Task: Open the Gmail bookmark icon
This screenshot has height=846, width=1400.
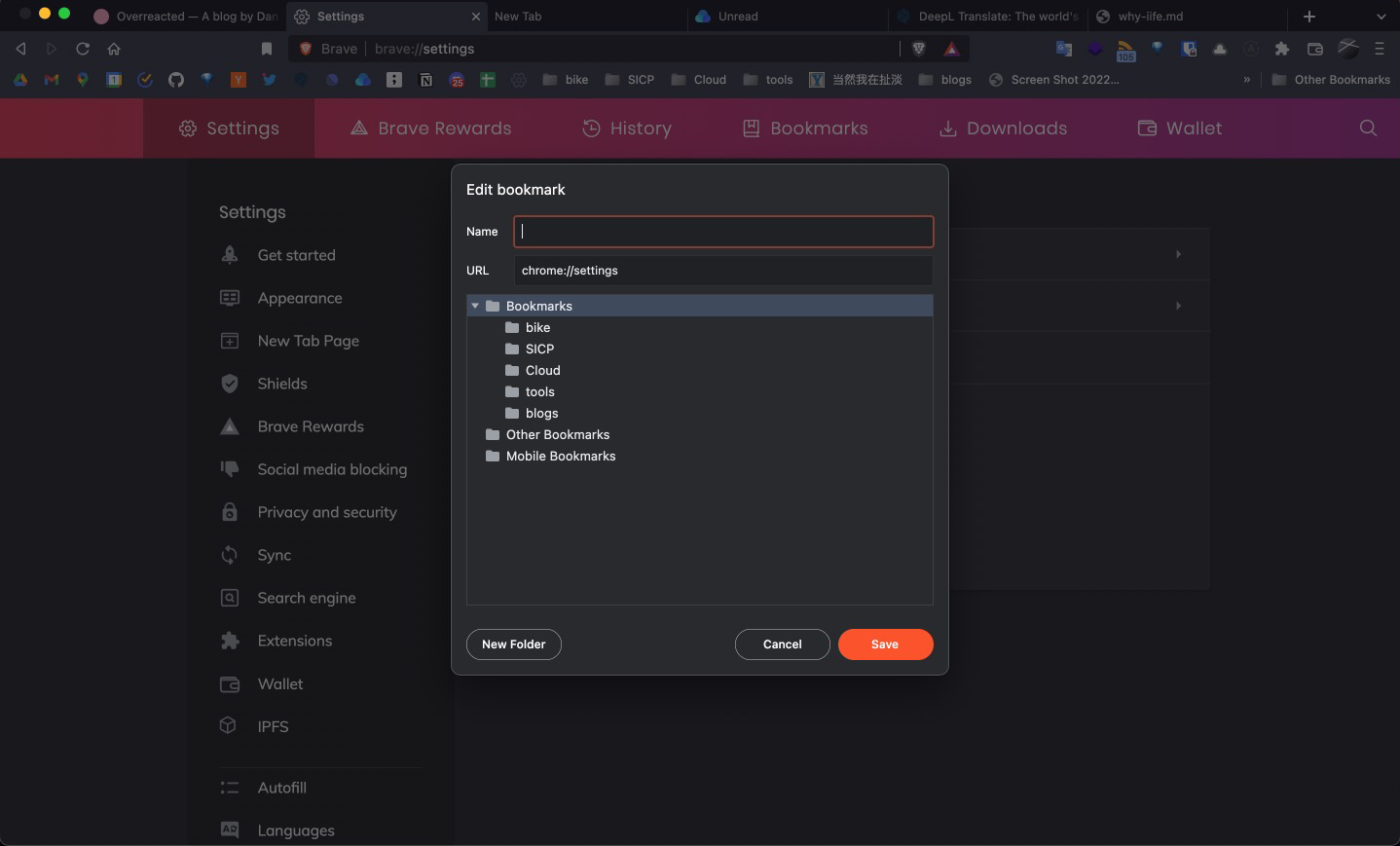Action: click(51, 80)
